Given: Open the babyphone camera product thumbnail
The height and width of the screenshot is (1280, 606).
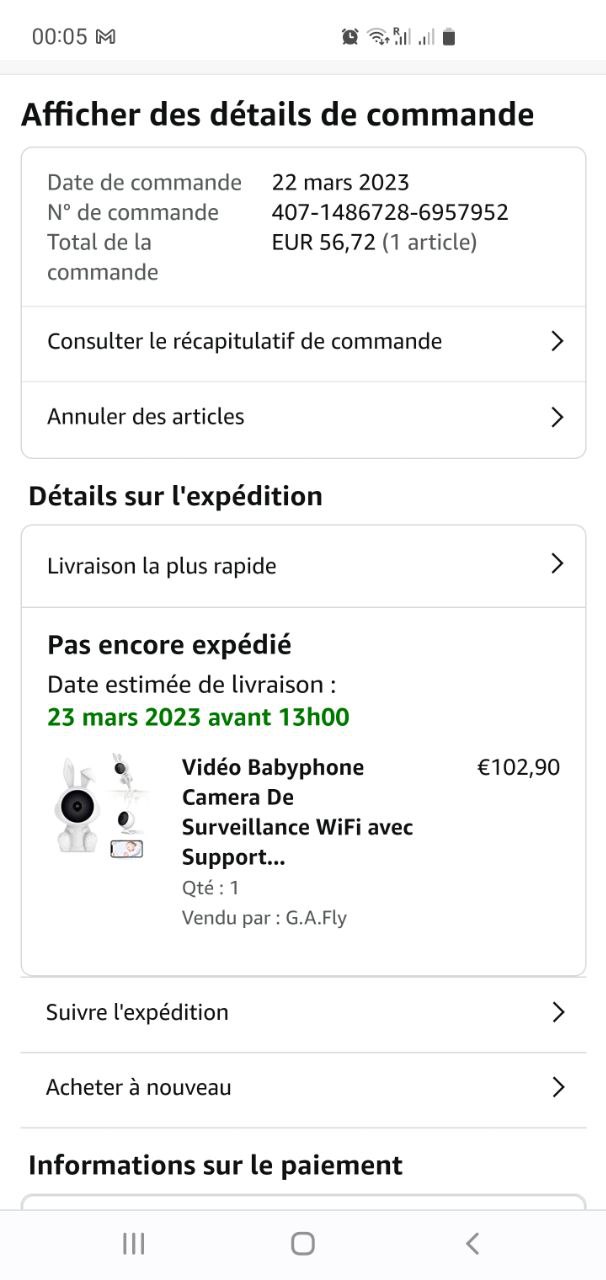Looking at the screenshot, I should [x=100, y=805].
